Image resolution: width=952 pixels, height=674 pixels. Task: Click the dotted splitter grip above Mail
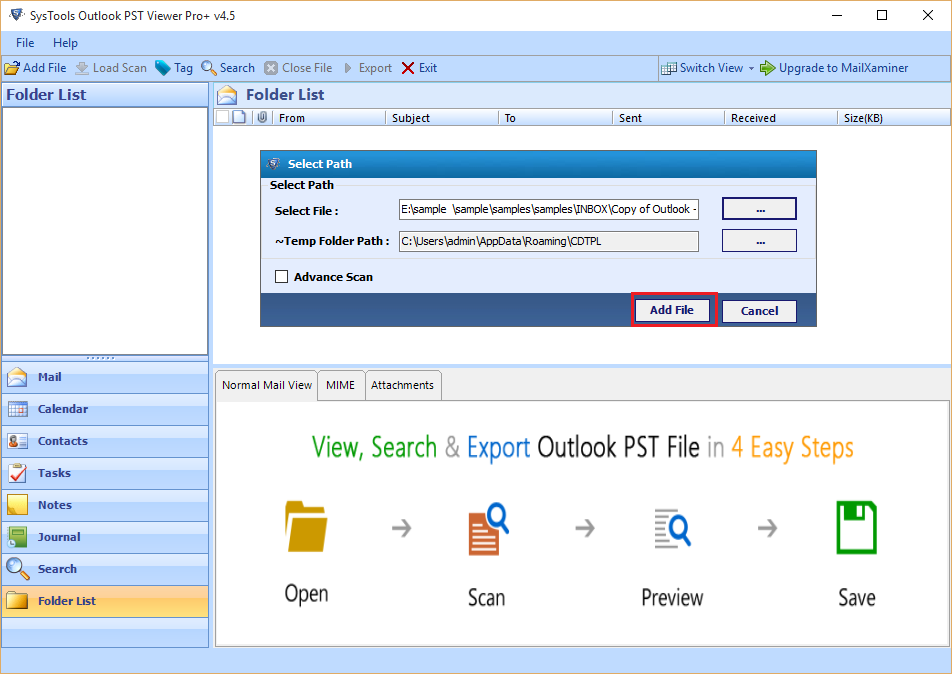coord(101,358)
